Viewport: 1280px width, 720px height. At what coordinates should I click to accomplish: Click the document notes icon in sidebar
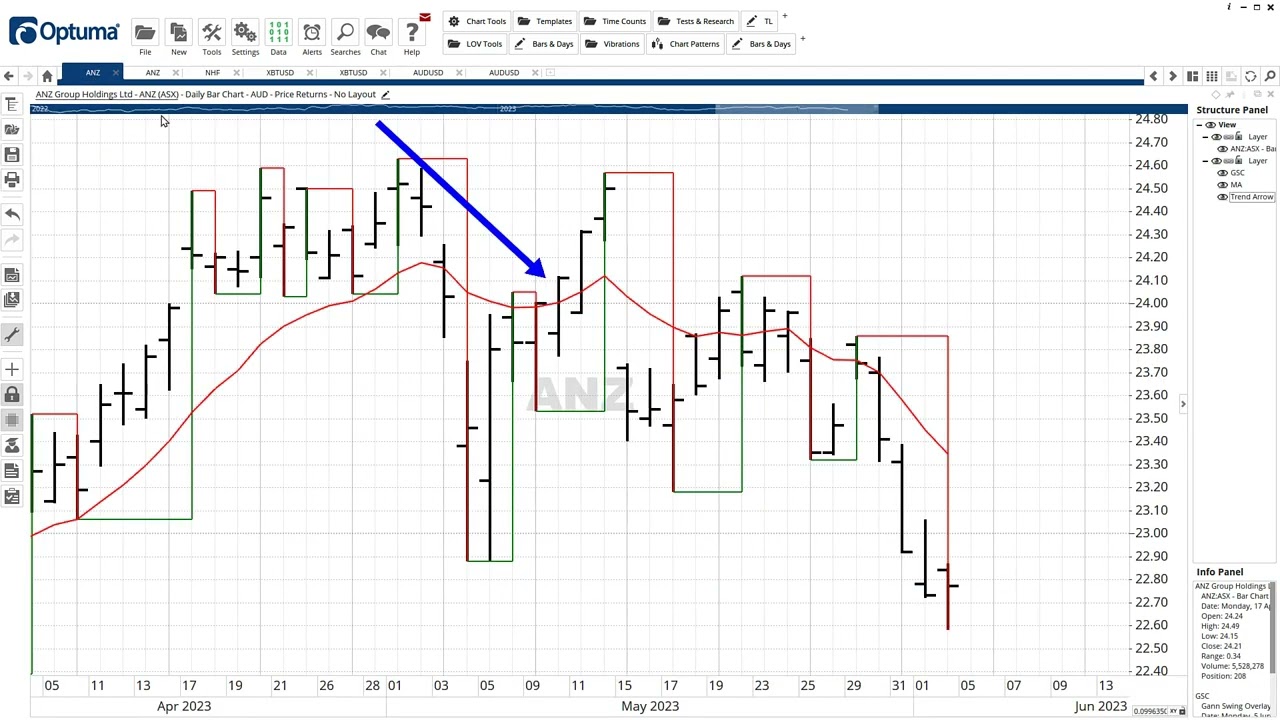[x=12, y=471]
